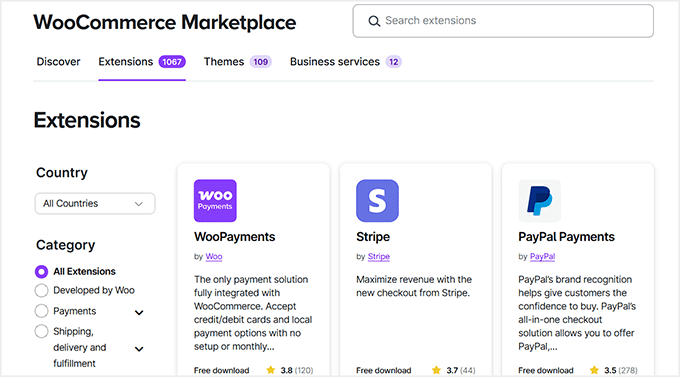Open the PayPal logo icon
Viewport: 680px width, 377px height.
pyautogui.click(x=539, y=201)
